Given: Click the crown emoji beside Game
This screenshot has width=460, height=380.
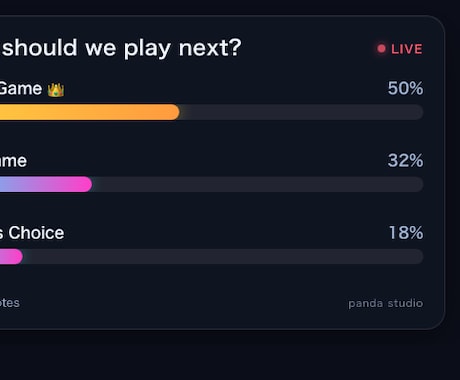Looking at the screenshot, I should tap(56, 89).
